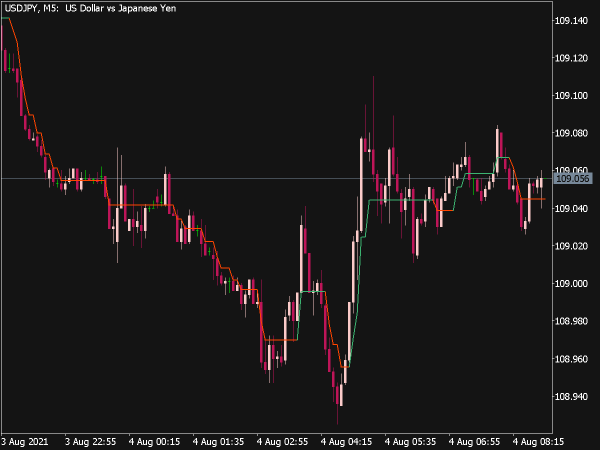
Task: Click the 109.040 price axis label
Action: click(x=571, y=209)
